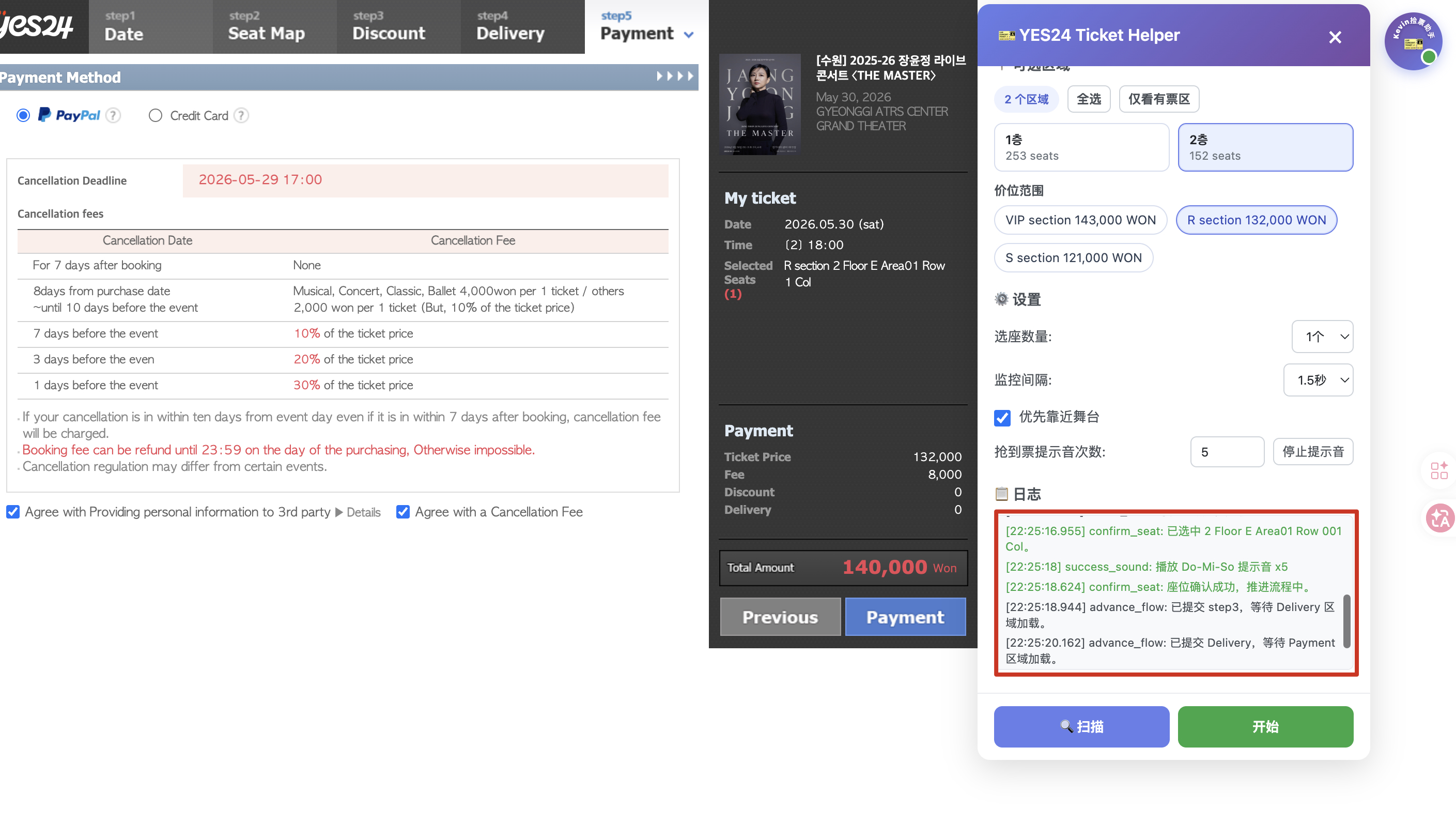Click the floating Kevin ticket helper avatar icon
The width and height of the screenshot is (1456, 823).
[x=1413, y=41]
